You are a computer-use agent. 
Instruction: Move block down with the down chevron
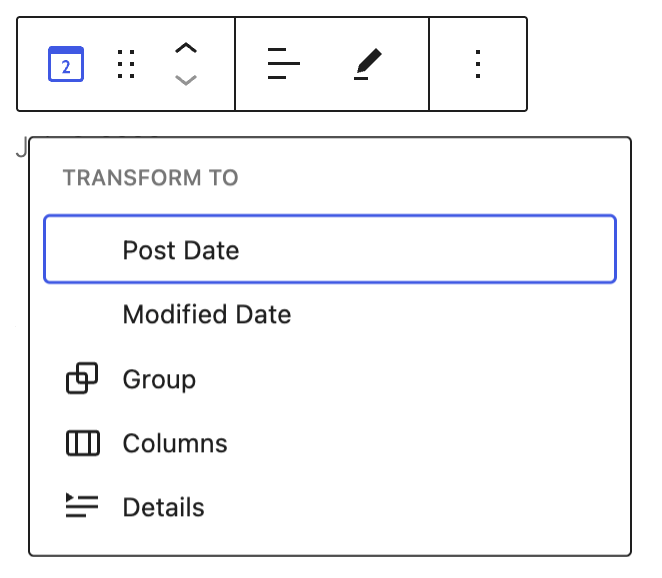pyautogui.click(x=186, y=80)
